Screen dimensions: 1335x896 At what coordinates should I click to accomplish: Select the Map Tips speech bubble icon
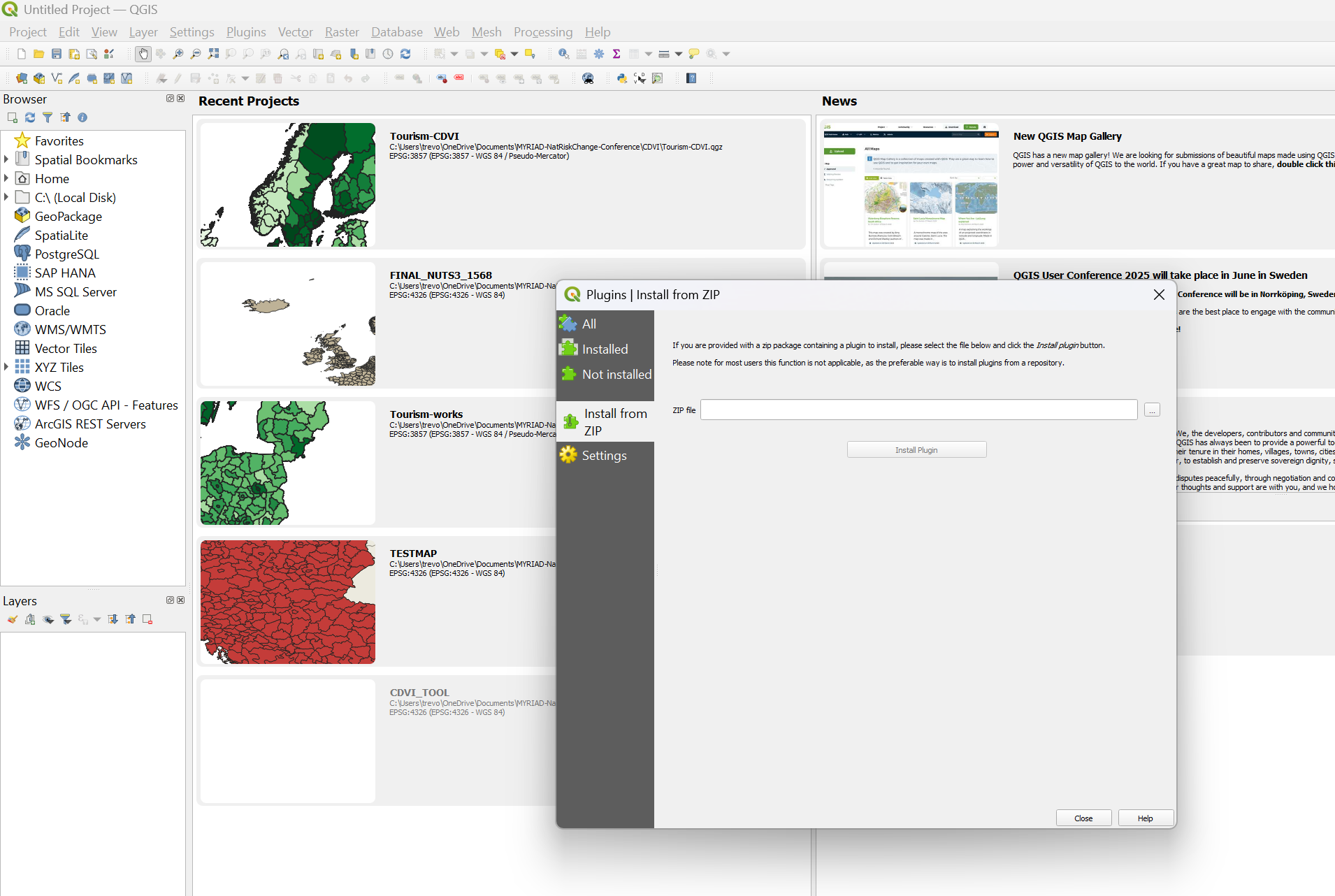coord(694,54)
